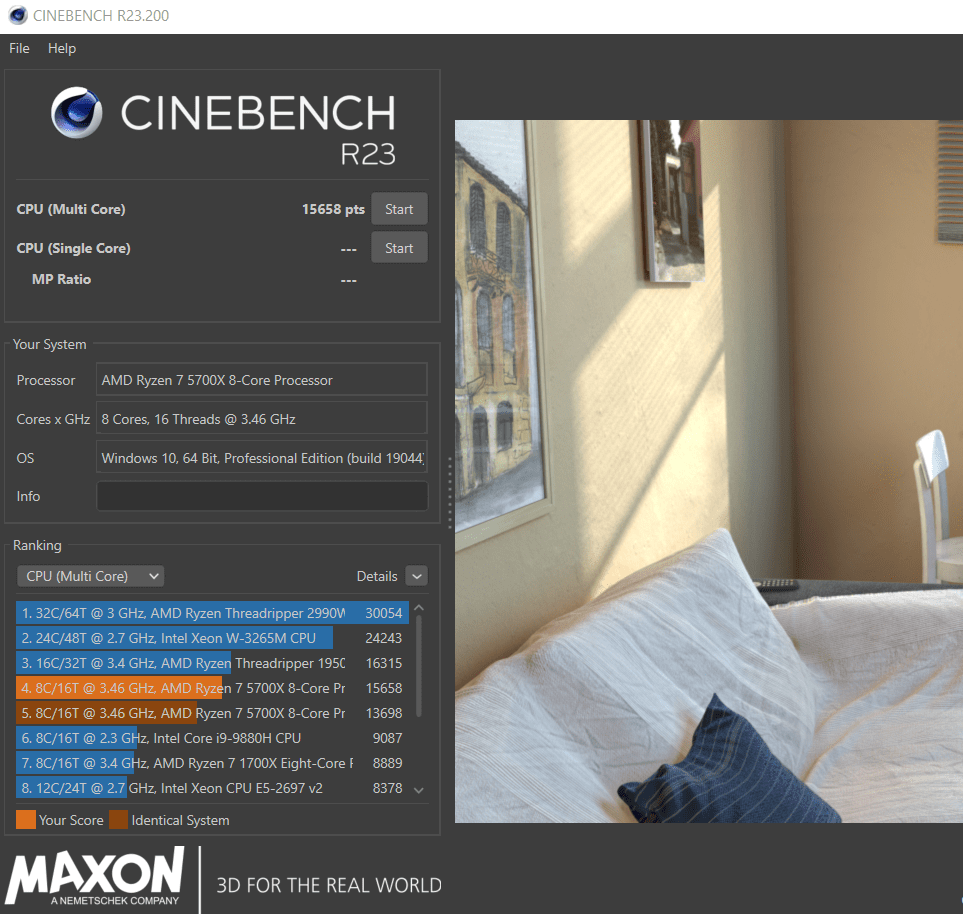This screenshot has width=963, height=914.
Task: Click the Cinebench title bar app icon
Action: tap(18, 15)
